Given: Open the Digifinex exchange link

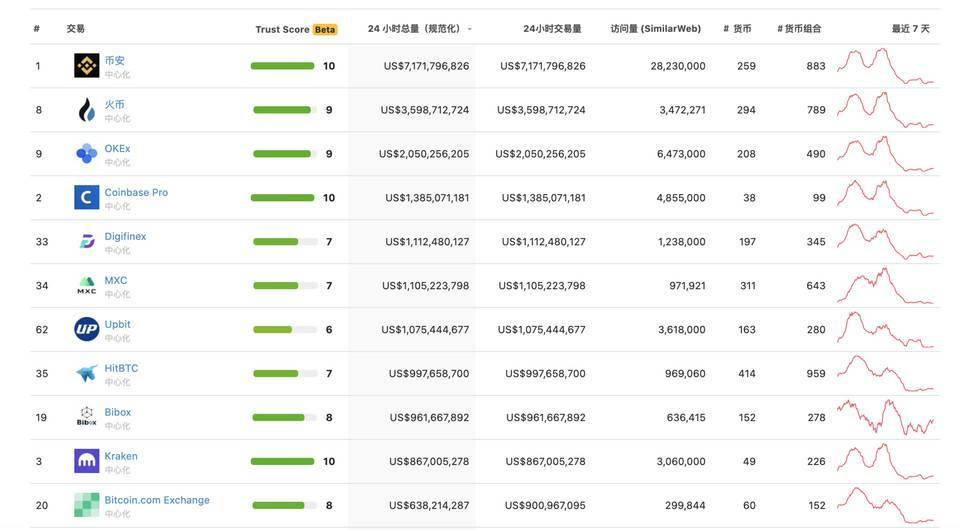Looking at the screenshot, I should tap(125, 236).
